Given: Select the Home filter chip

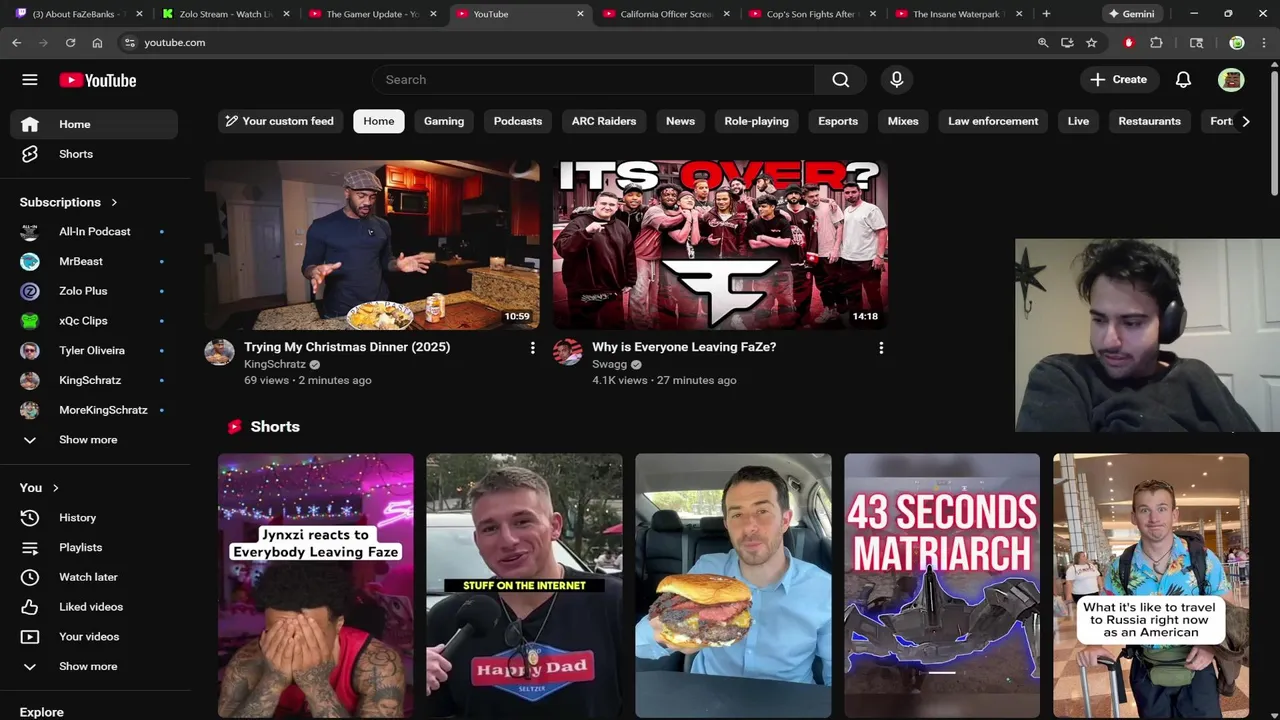Looking at the screenshot, I should click(x=379, y=121).
